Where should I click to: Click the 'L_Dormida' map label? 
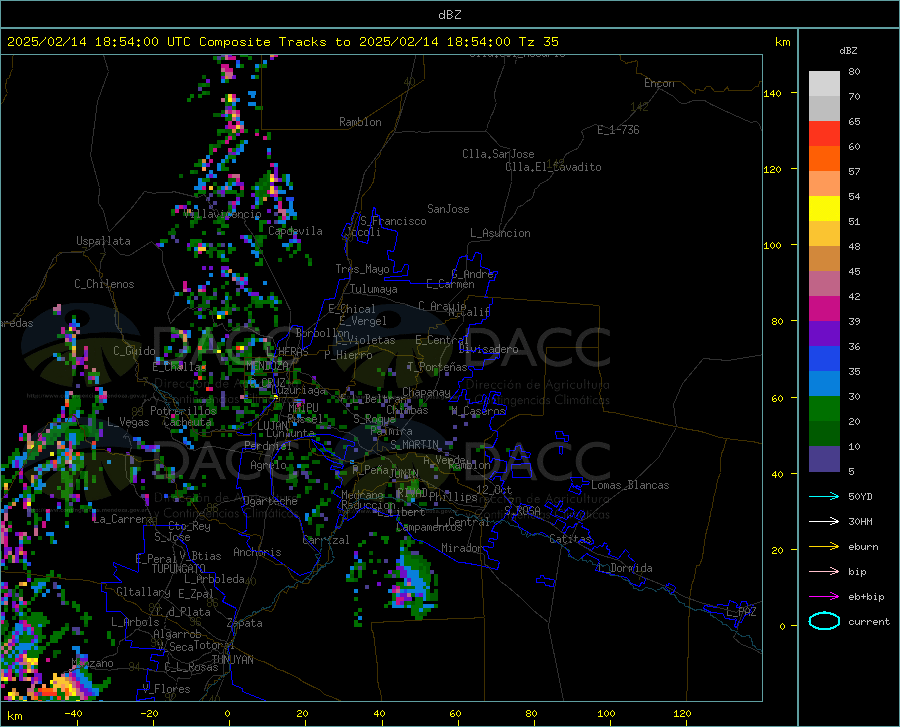click(624, 568)
